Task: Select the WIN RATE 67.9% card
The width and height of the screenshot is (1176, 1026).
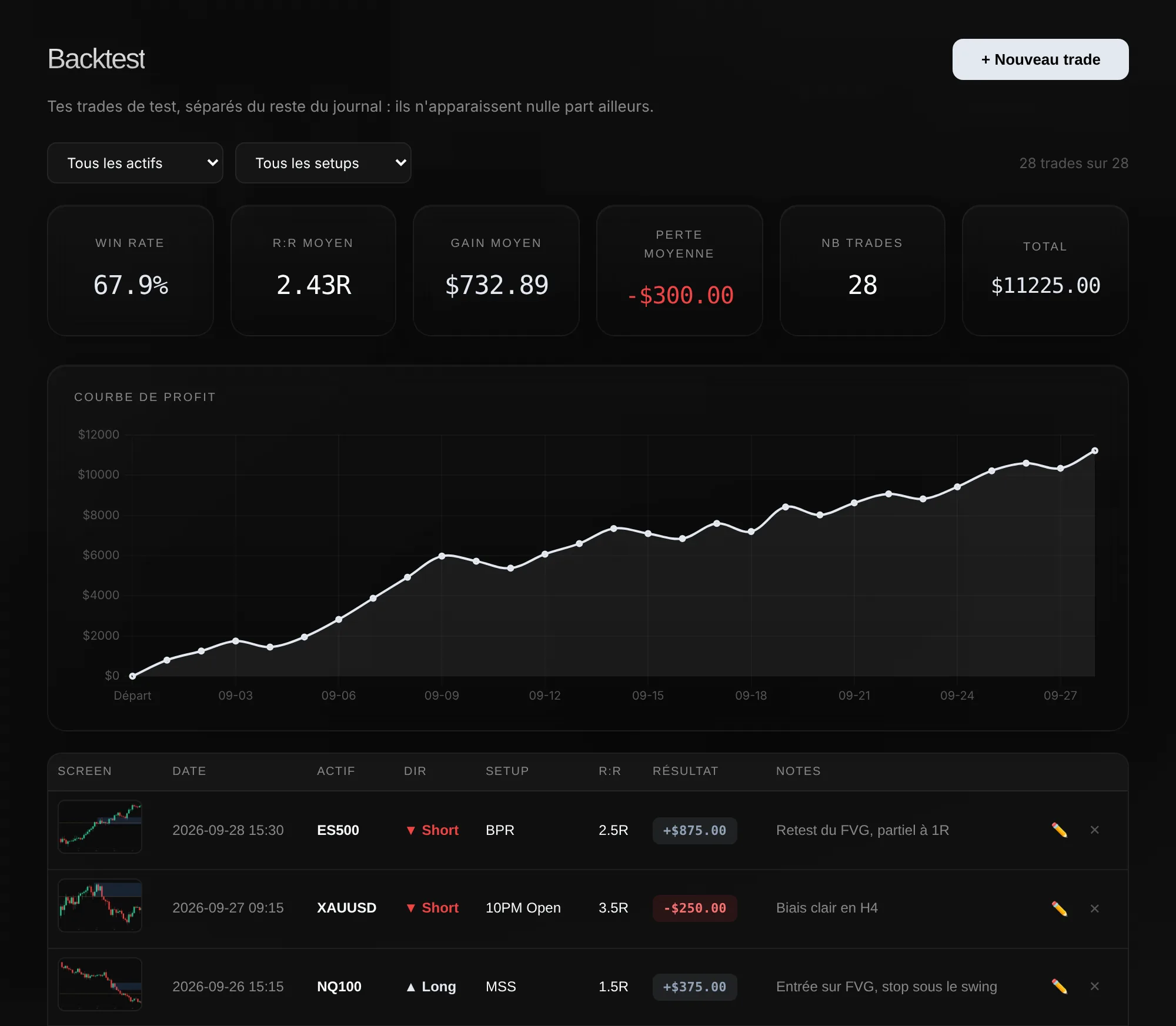Action: click(130, 270)
